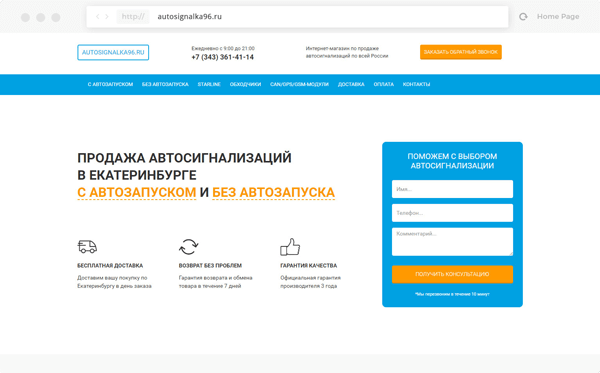The height and width of the screenshot is (373, 600).
Task: Open ОБХОДЧИКИ menu item
Action: click(x=245, y=85)
